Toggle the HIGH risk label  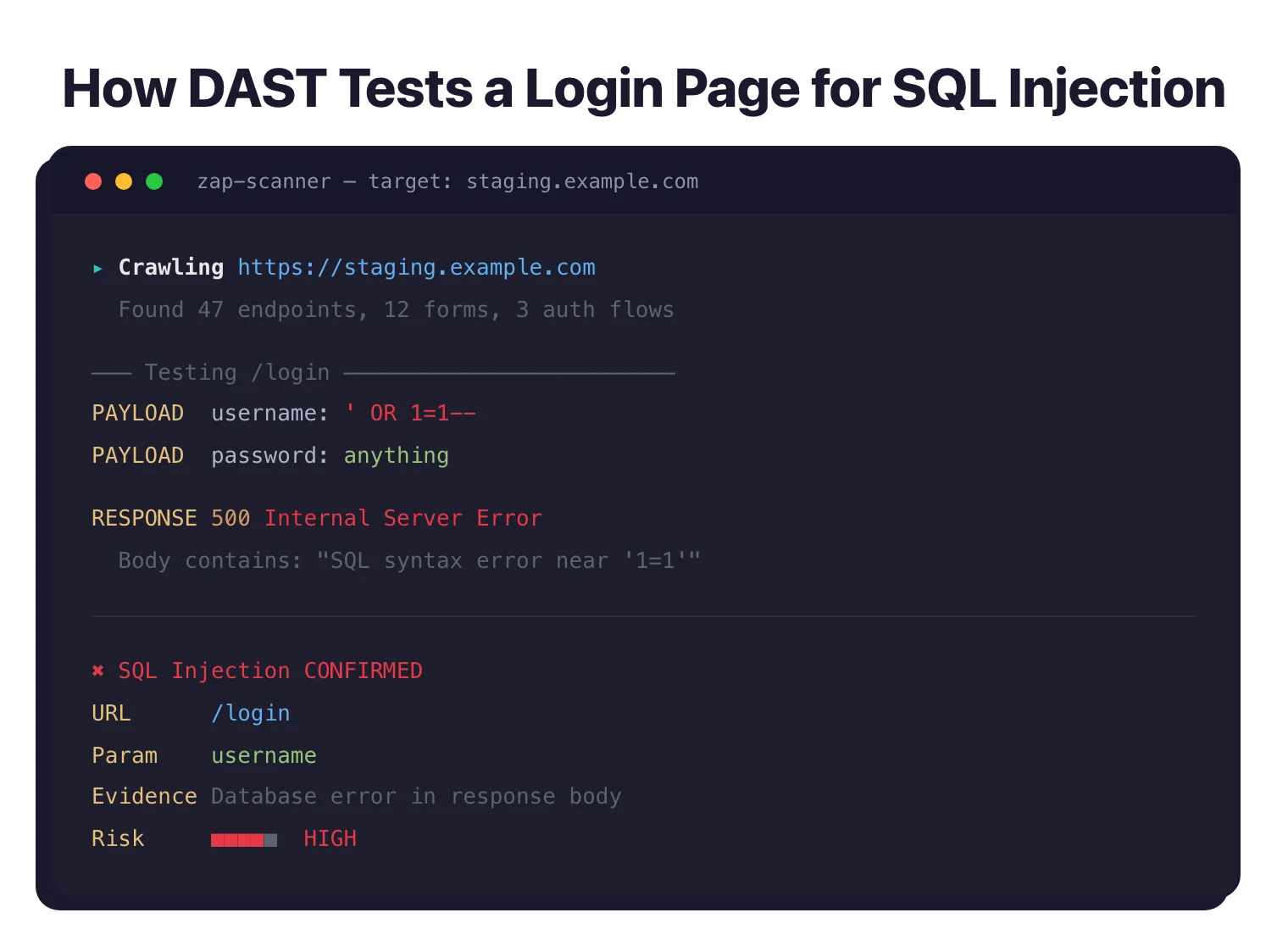[330, 838]
